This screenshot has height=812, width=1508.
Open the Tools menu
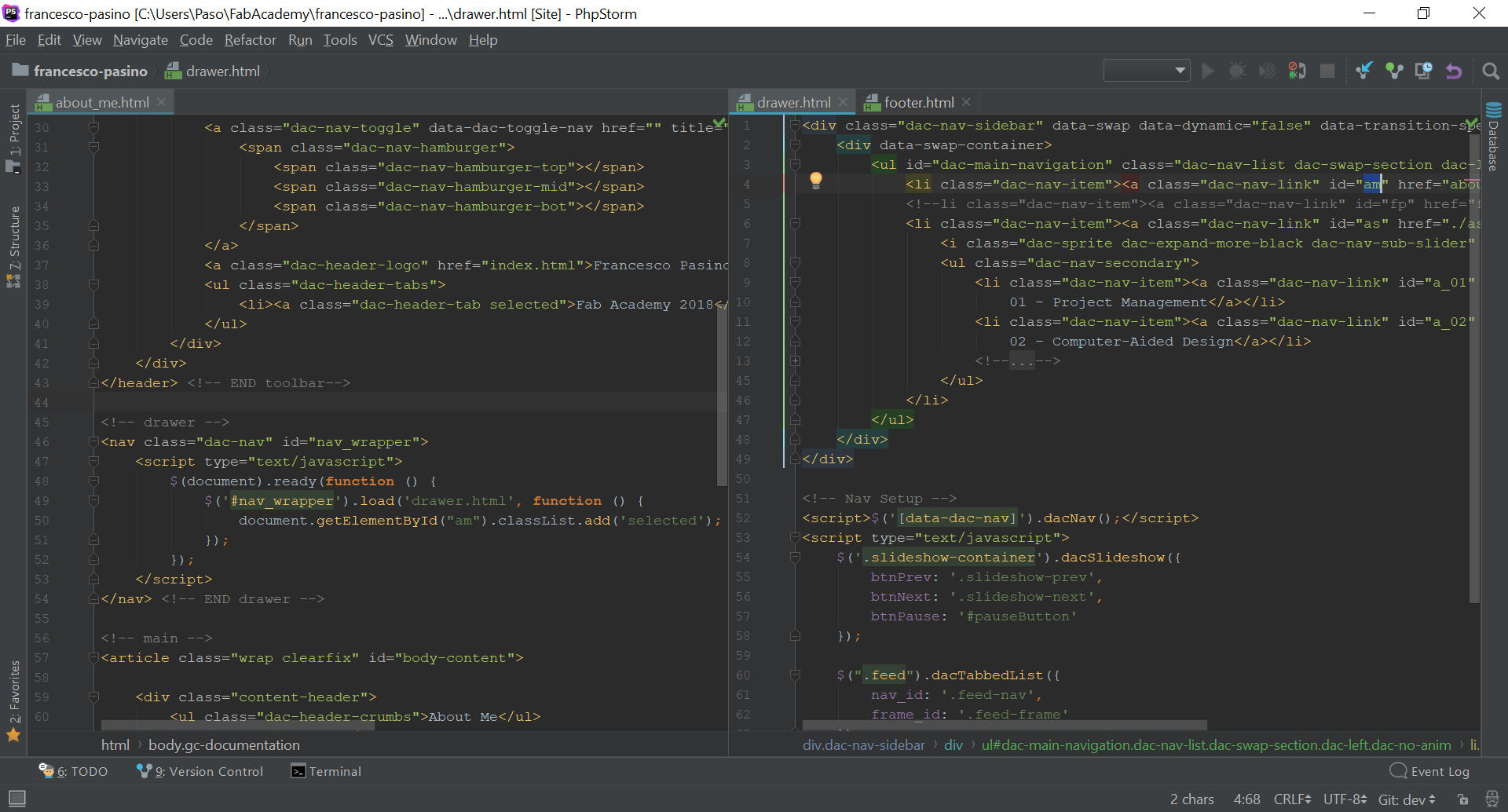[340, 40]
